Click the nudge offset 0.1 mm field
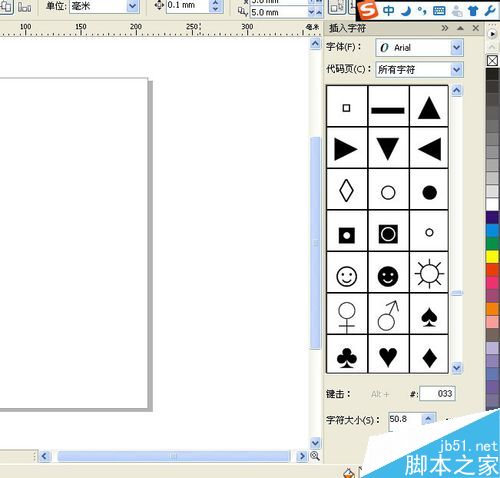The height and width of the screenshot is (478, 500). coord(188,6)
